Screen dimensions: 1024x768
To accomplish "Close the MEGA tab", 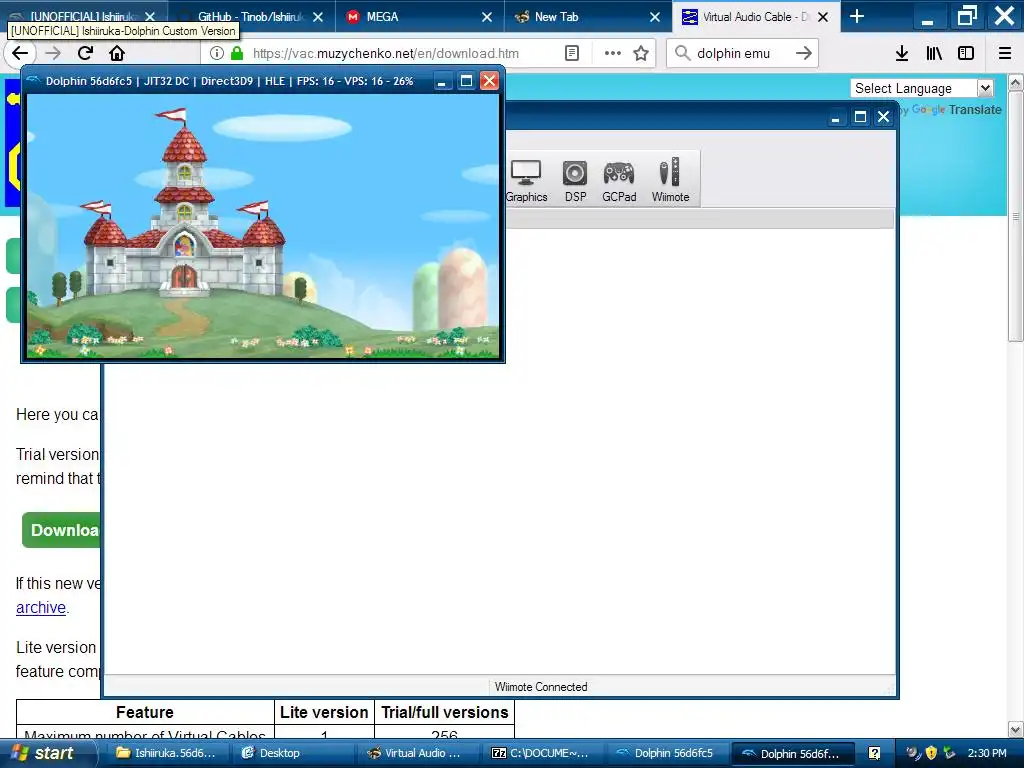I will pos(487,17).
